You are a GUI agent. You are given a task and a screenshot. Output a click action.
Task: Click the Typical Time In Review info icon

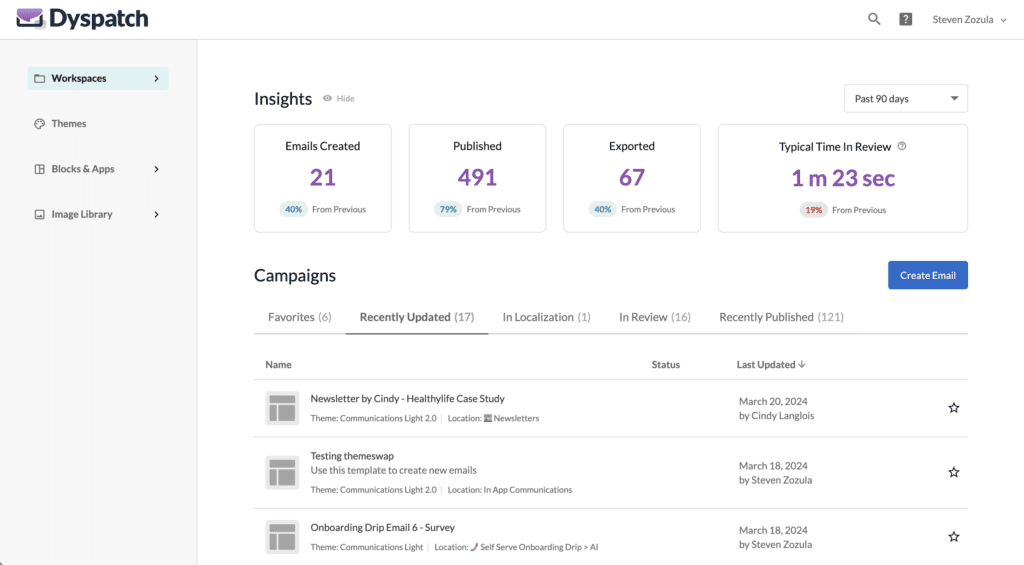902,146
